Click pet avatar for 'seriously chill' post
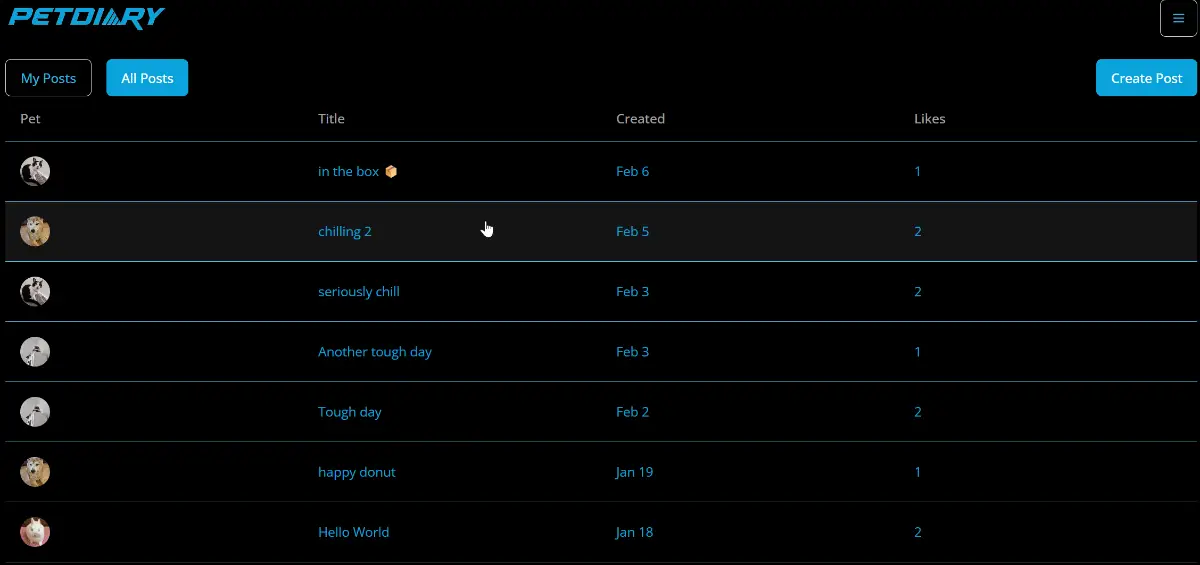Viewport: 1200px width, 565px height. pos(35,292)
